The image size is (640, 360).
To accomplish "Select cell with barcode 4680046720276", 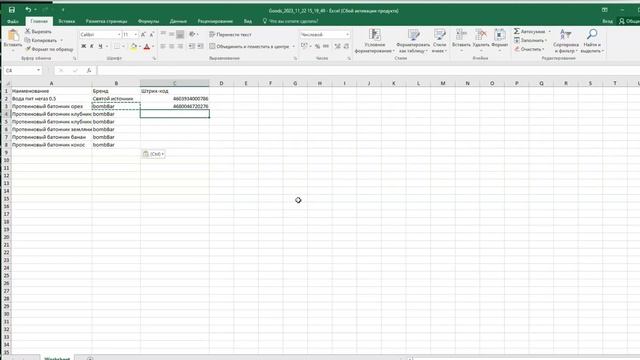I will tap(175, 106).
